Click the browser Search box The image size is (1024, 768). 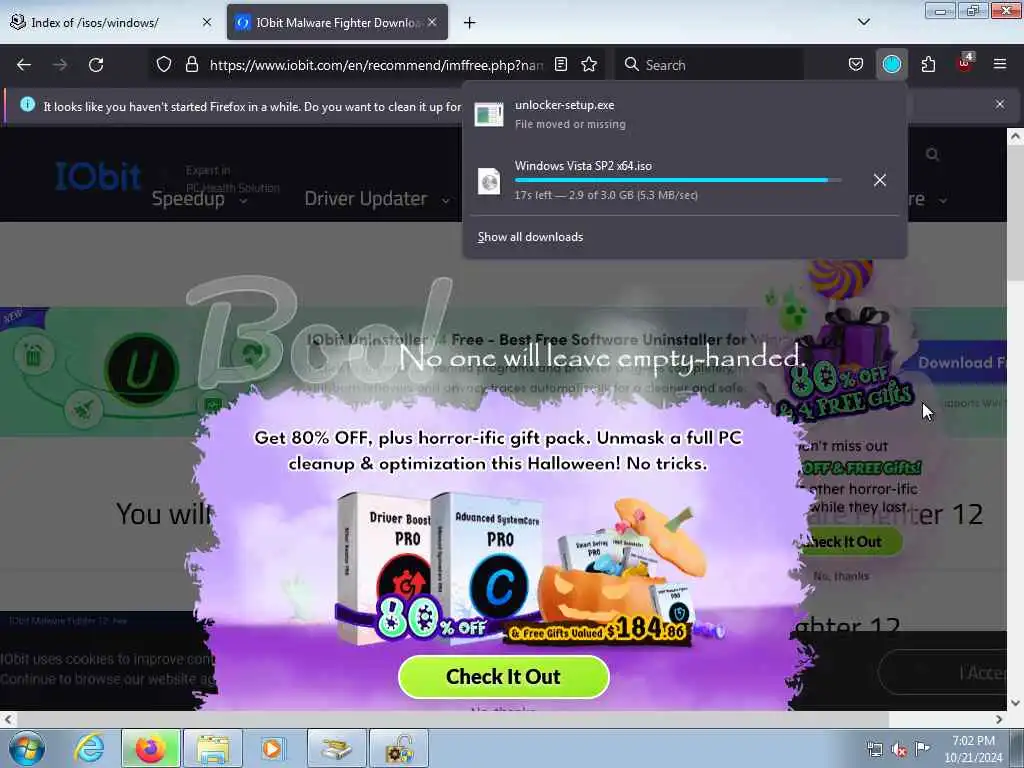click(x=709, y=65)
